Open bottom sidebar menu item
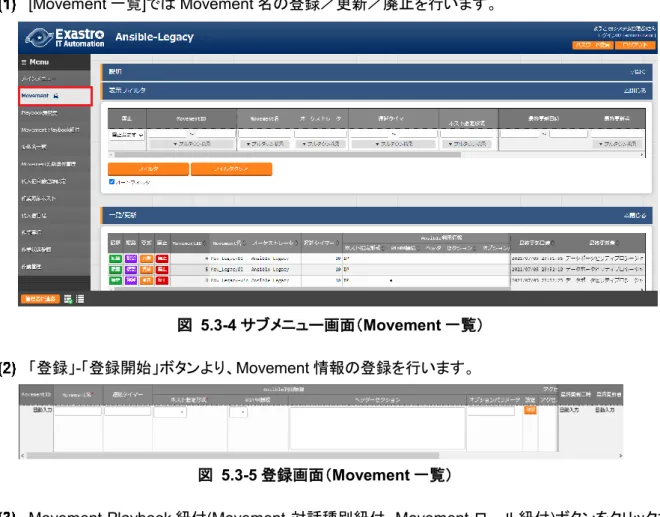660x517 pixels. 54,266
